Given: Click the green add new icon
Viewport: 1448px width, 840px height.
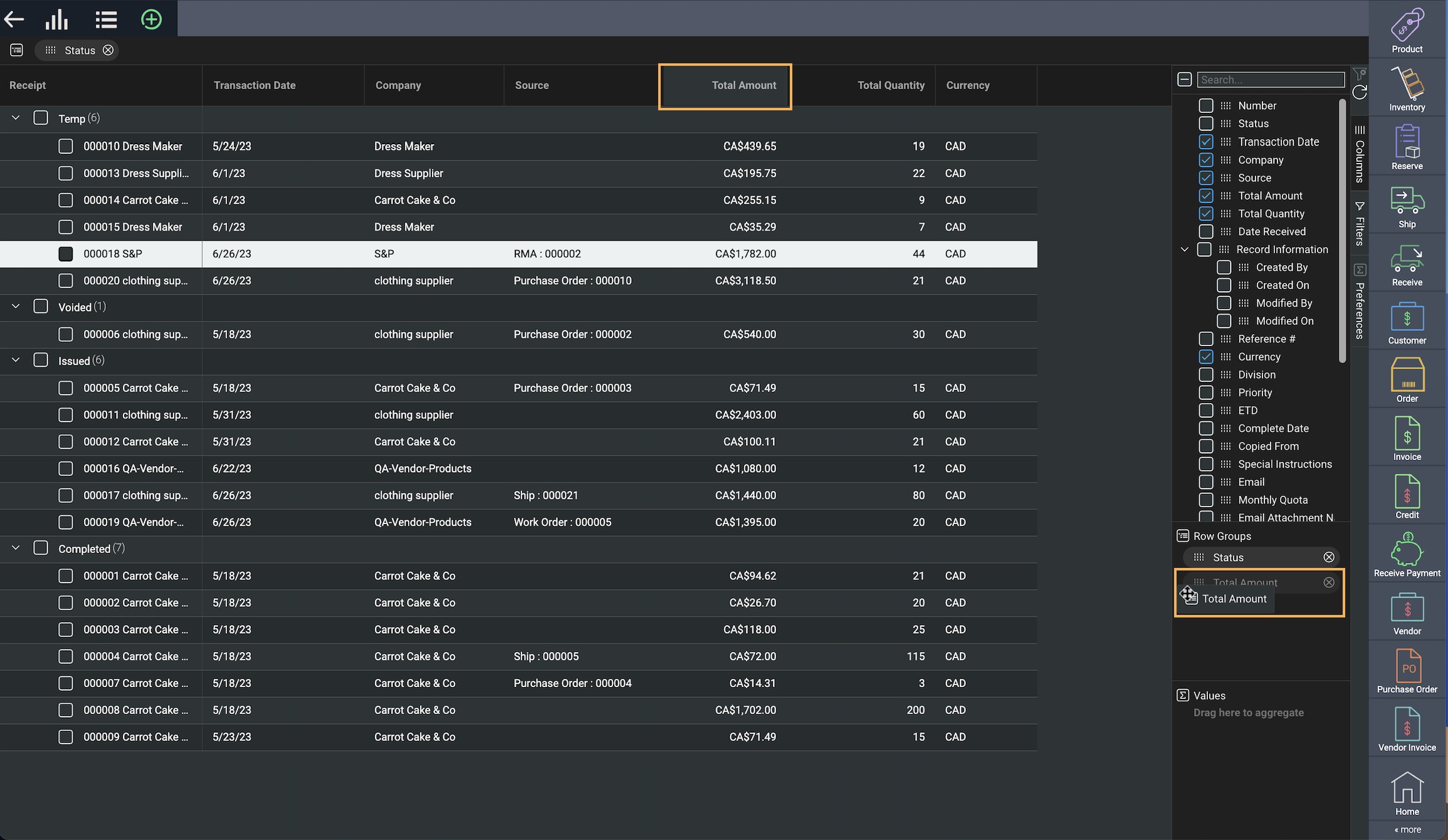Looking at the screenshot, I should click(151, 19).
